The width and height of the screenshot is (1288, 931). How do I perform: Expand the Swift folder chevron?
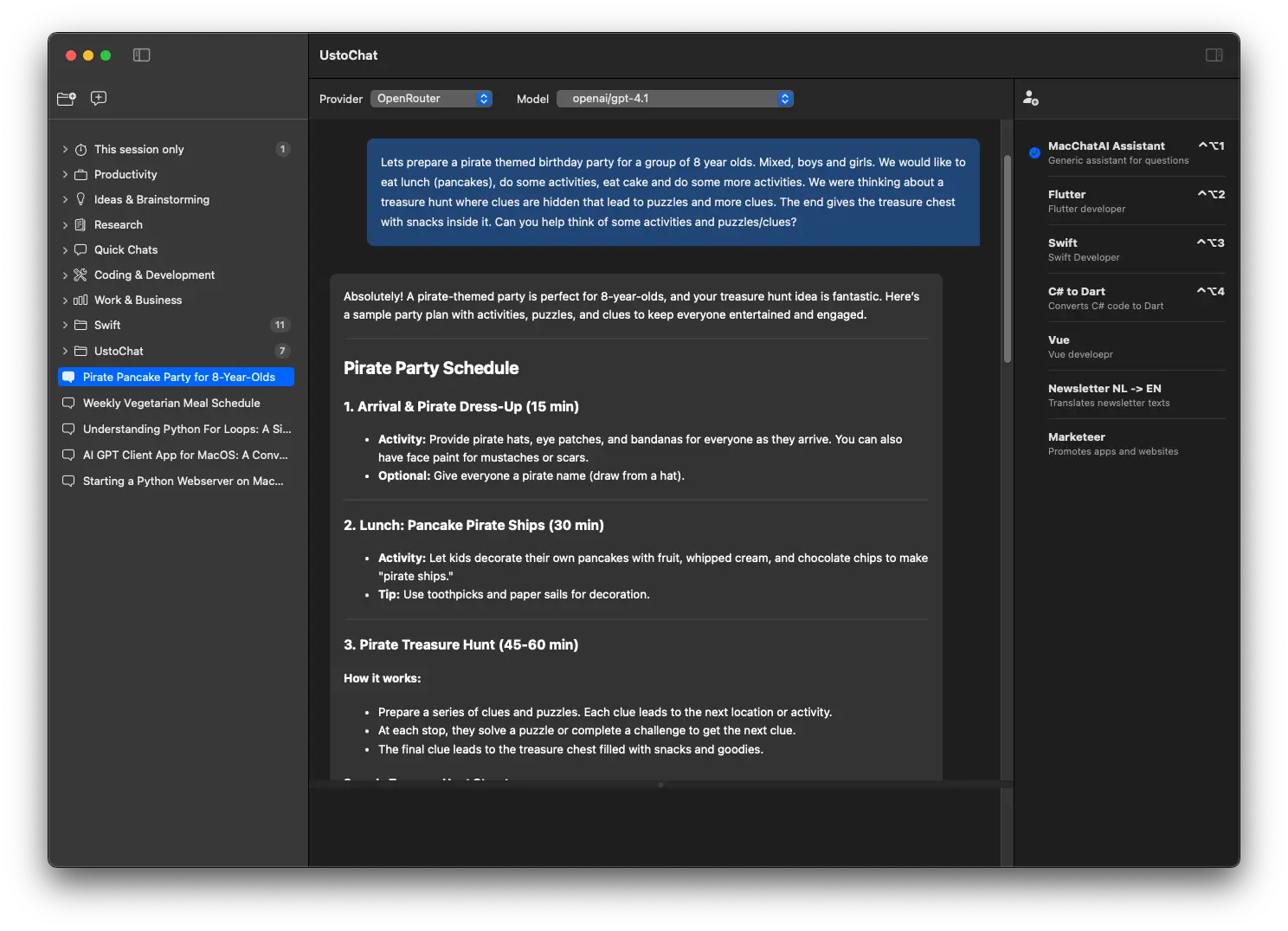[x=65, y=326]
